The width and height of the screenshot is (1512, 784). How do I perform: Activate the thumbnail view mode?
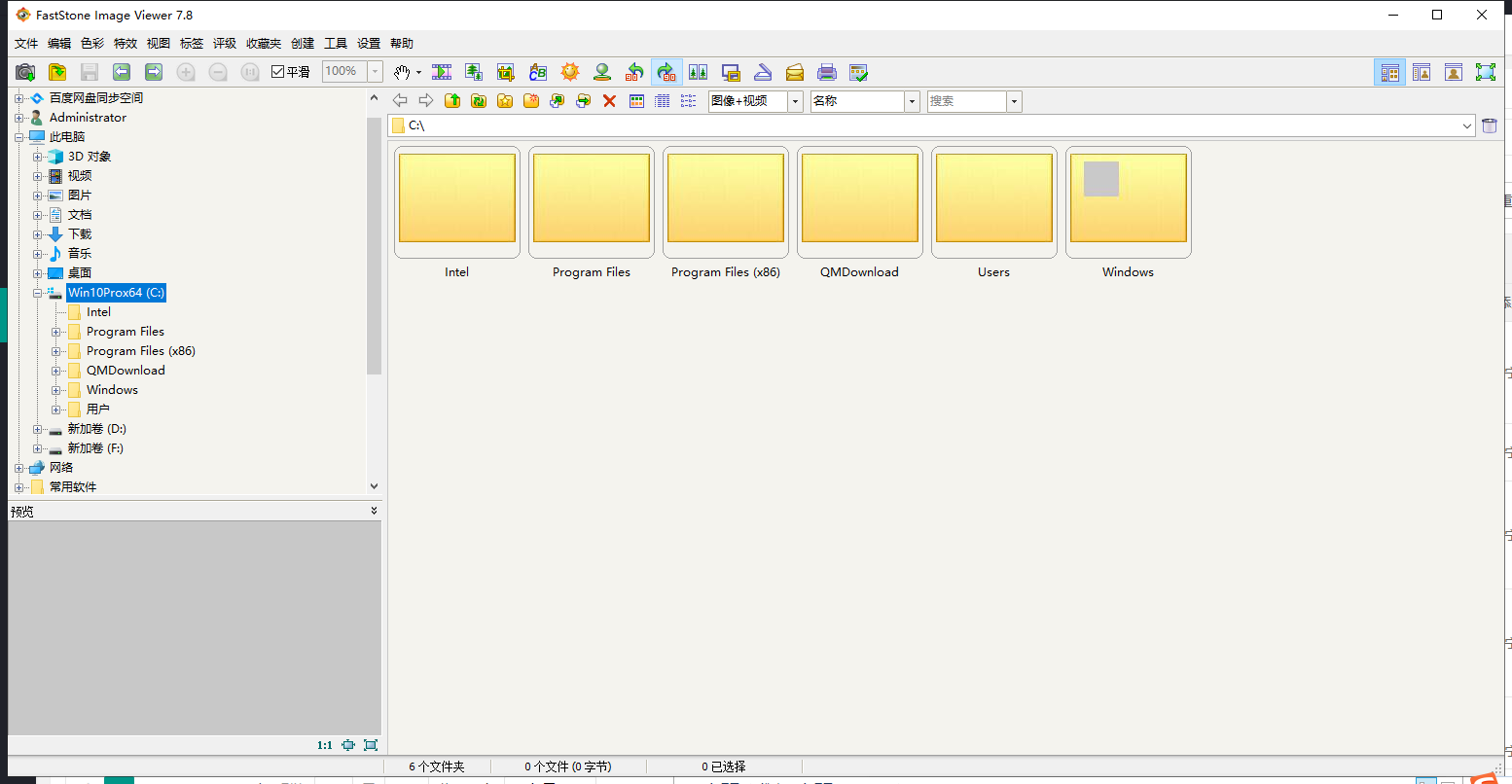(636, 100)
